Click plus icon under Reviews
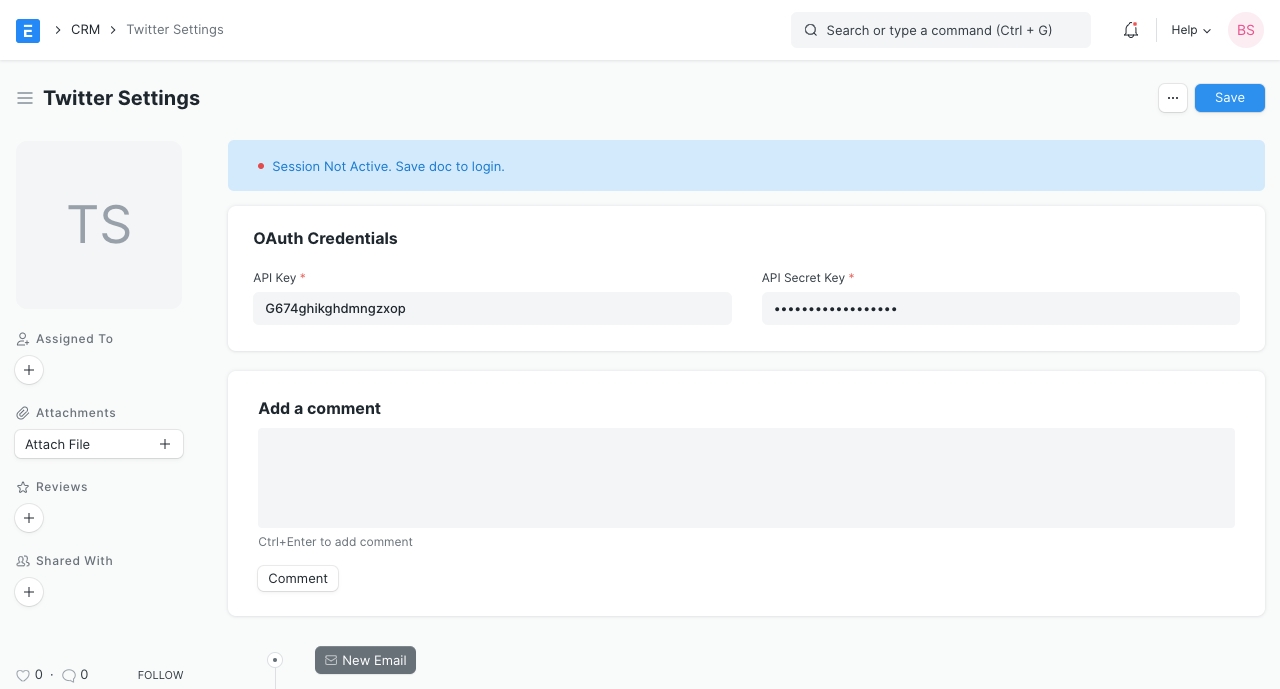Image resolution: width=1280 pixels, height=689 pixels. 29,518
